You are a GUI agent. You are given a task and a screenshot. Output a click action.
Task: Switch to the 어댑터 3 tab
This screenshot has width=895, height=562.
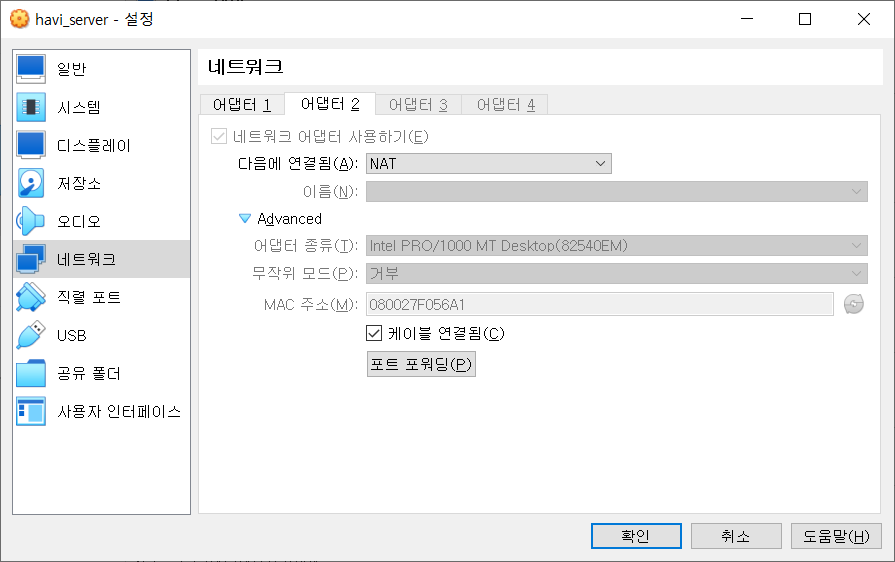(x=418, y=104)
